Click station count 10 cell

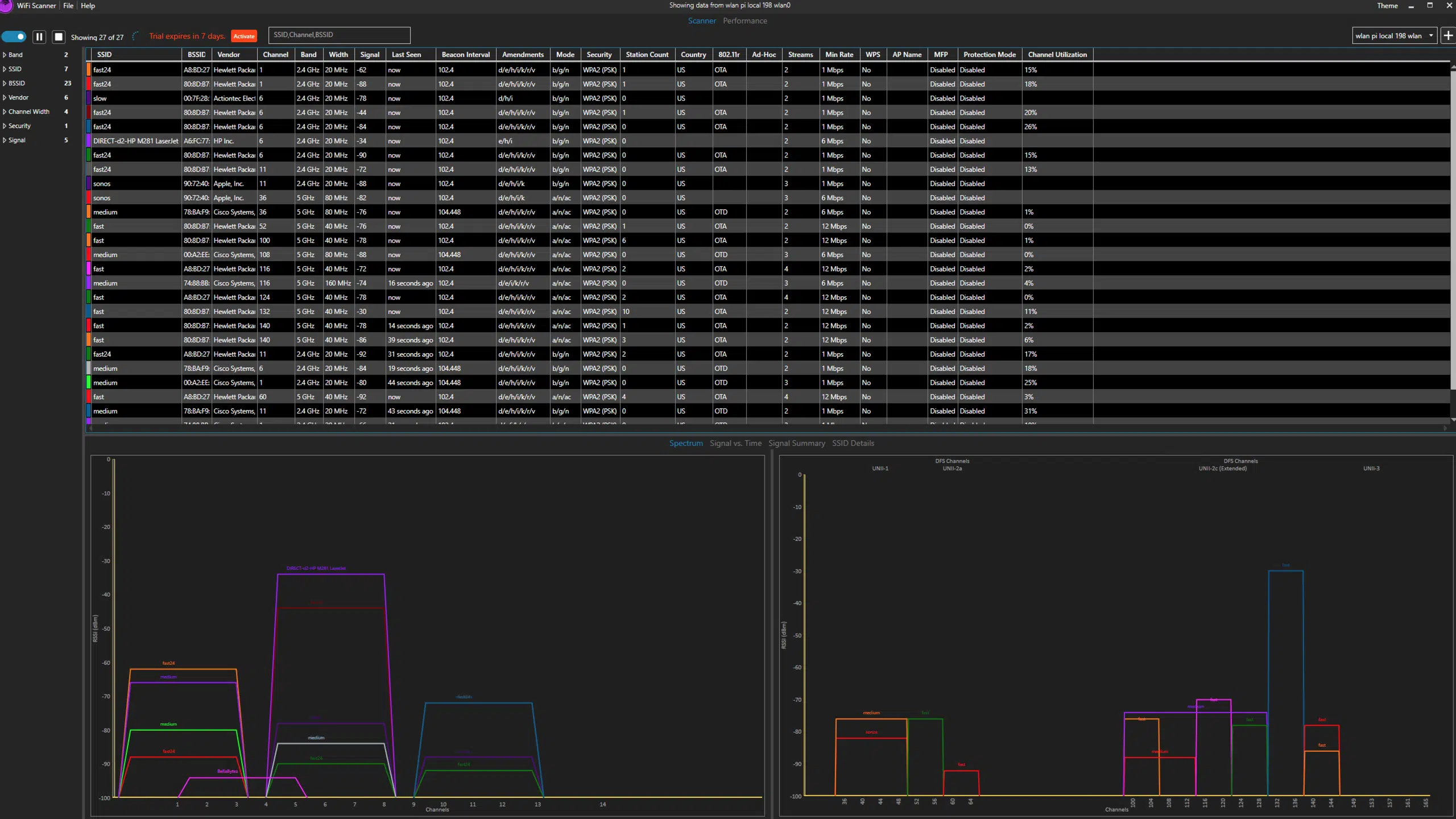click(x=647, y=312)
